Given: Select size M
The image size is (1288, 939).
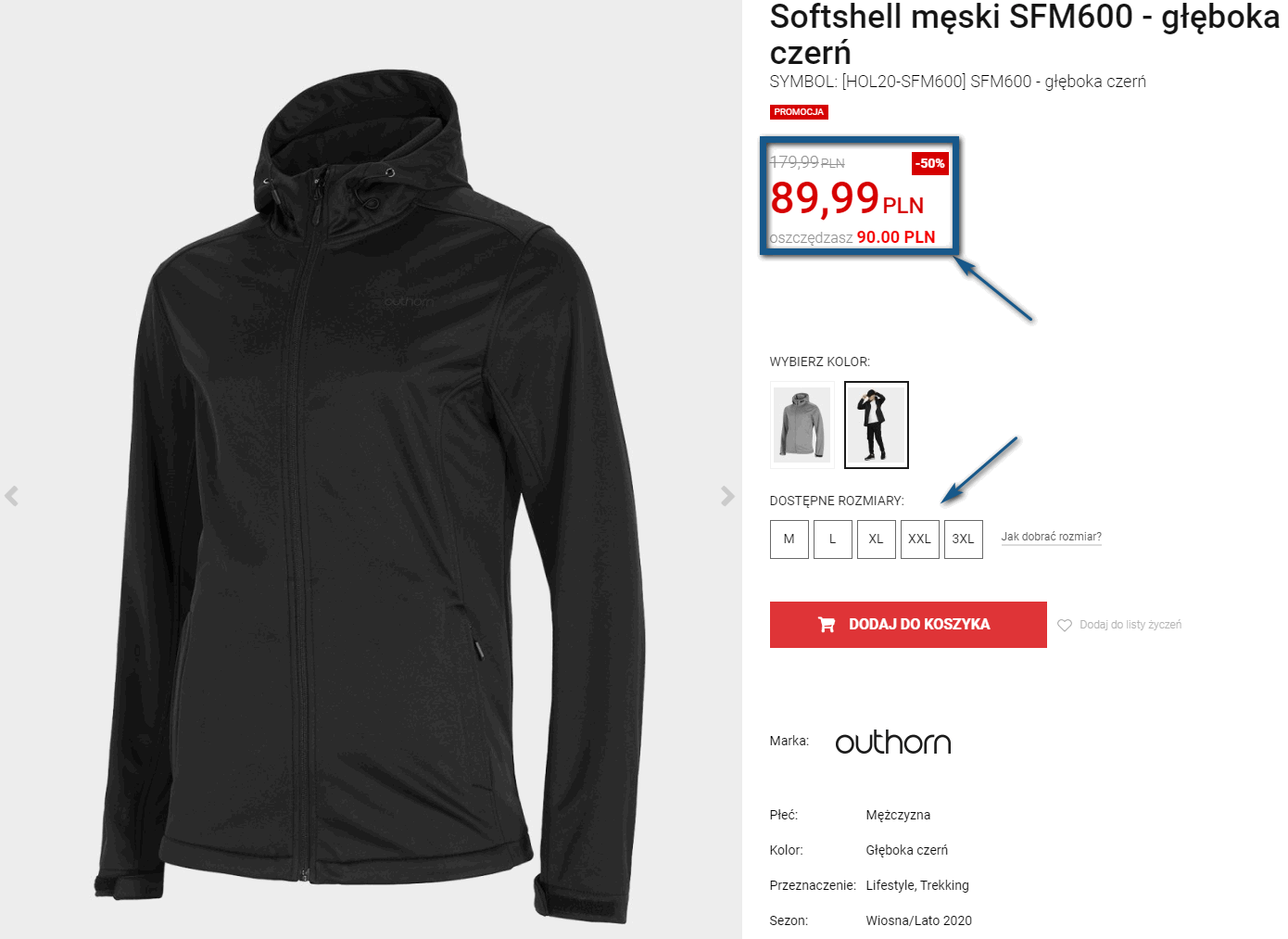Looking at the screenshot, I should pyautogui.click(x=789, y=539).
